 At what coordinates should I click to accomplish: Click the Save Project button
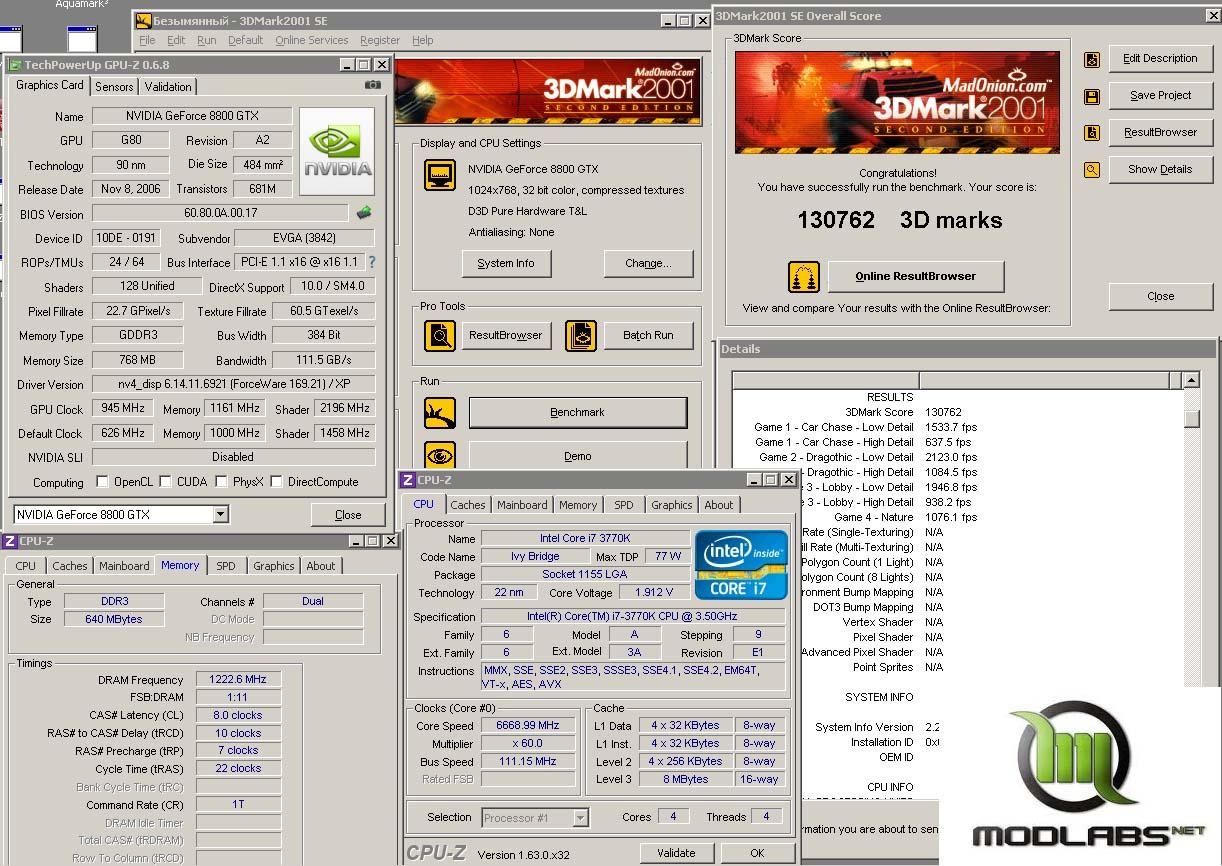(x=1160, y=96)
